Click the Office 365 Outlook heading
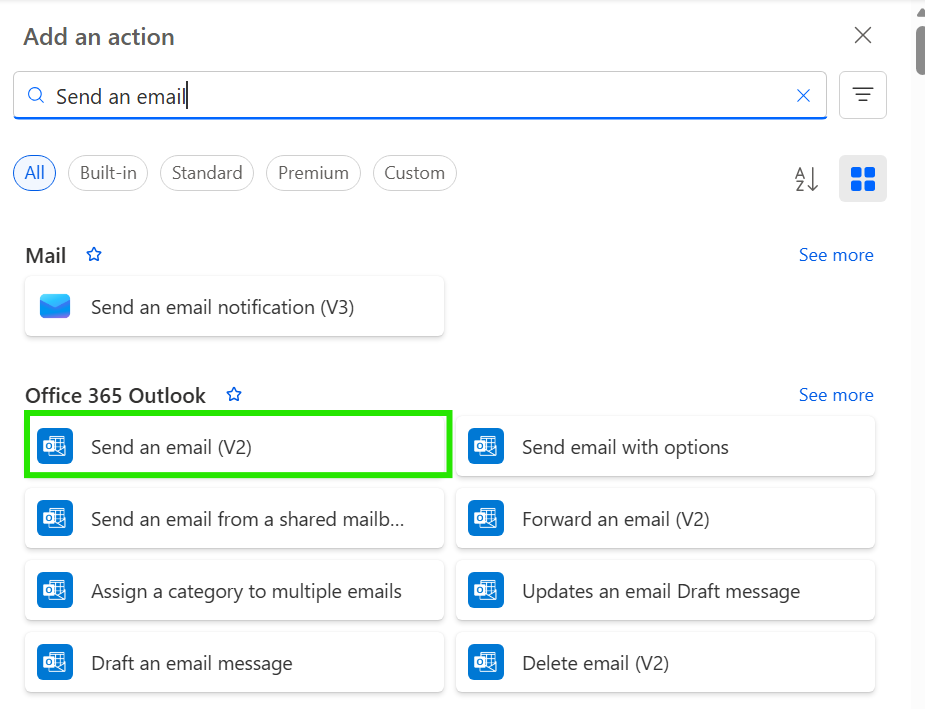Screen dimensions: 925x709 [x=115, y=395]
